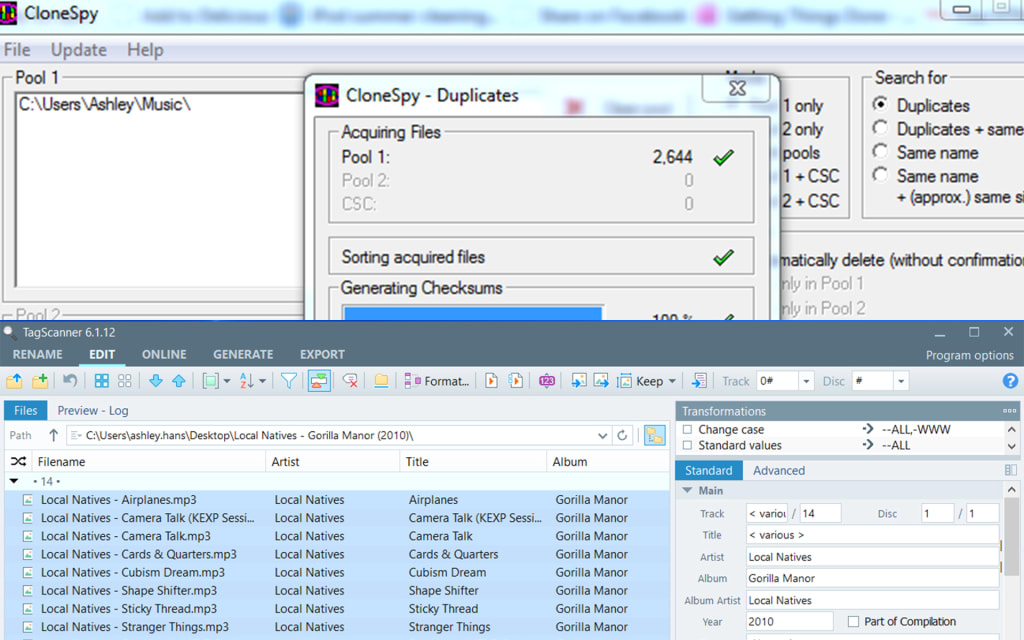Click the single page play icon

click(491, 381)
